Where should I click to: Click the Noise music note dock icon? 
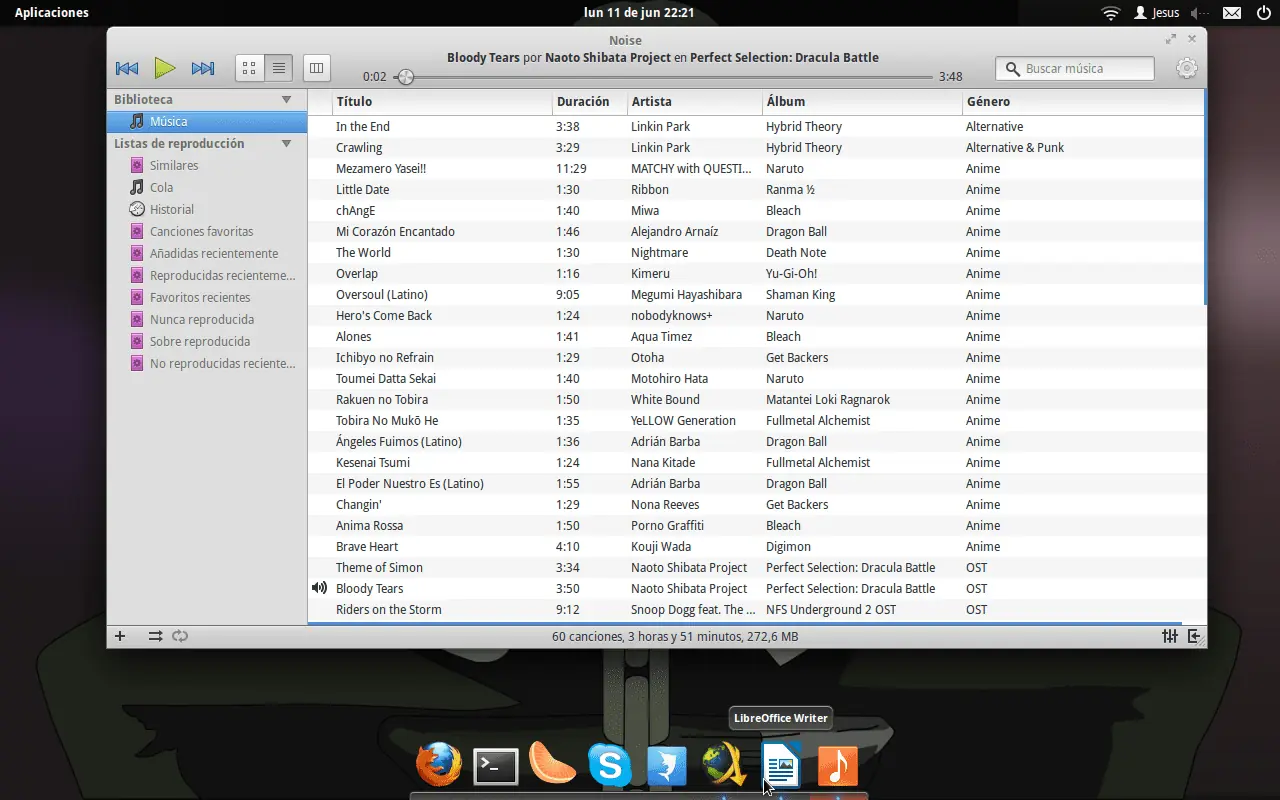tap(838, 767)
